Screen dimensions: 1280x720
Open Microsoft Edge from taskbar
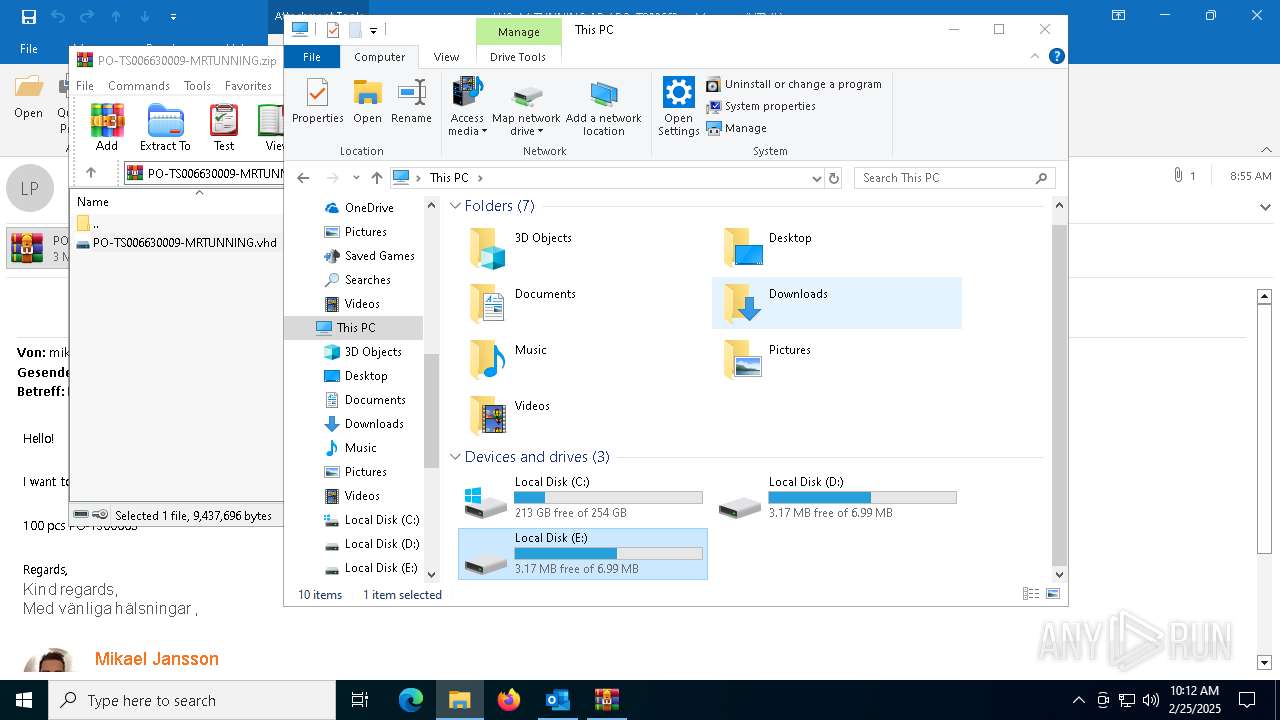411,700
